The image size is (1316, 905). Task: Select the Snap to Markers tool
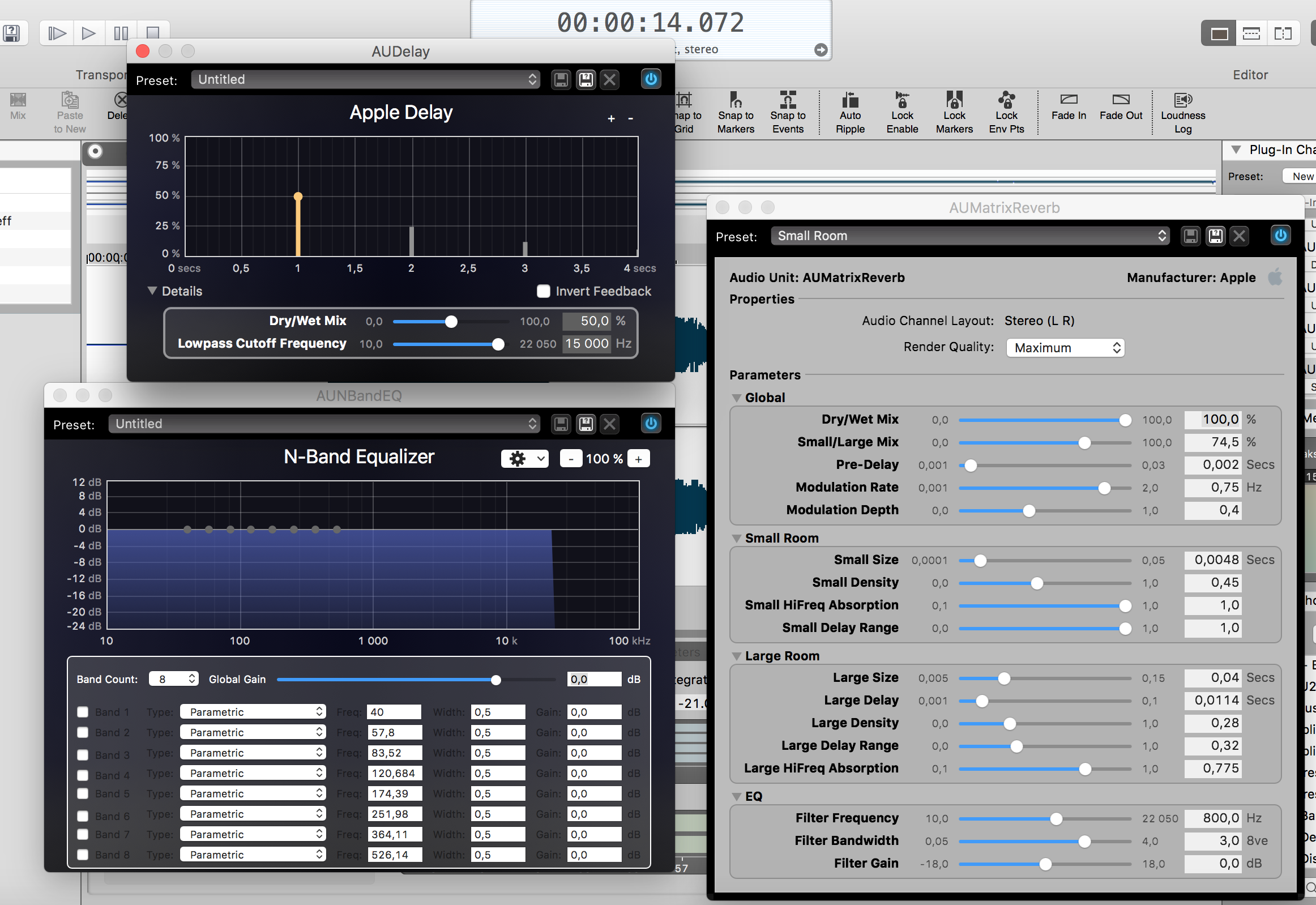click(x=736, y=112)
